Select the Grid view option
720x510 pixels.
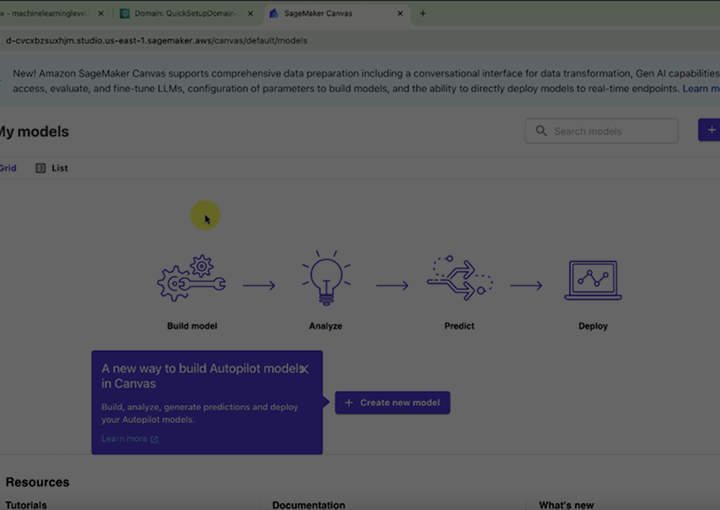coord(8,168)
